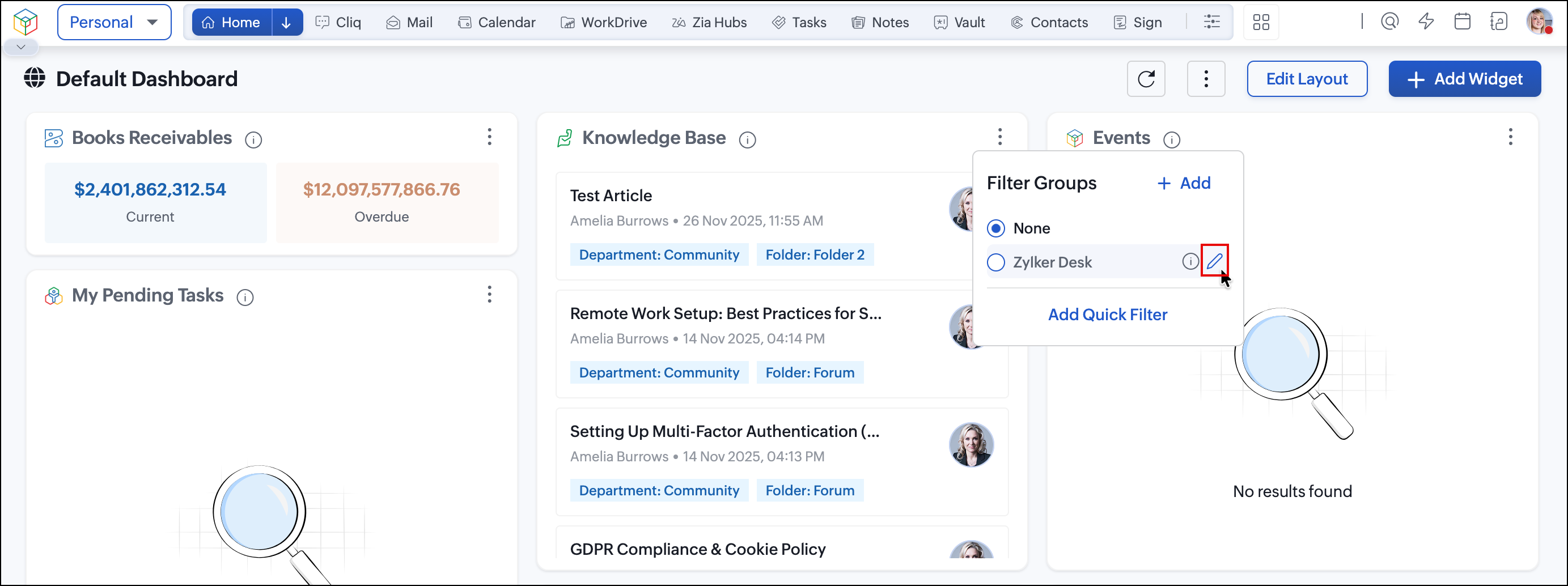The image size is (1568, 586).
Task: Open the Sign tab
Action: pos(1138,23)
